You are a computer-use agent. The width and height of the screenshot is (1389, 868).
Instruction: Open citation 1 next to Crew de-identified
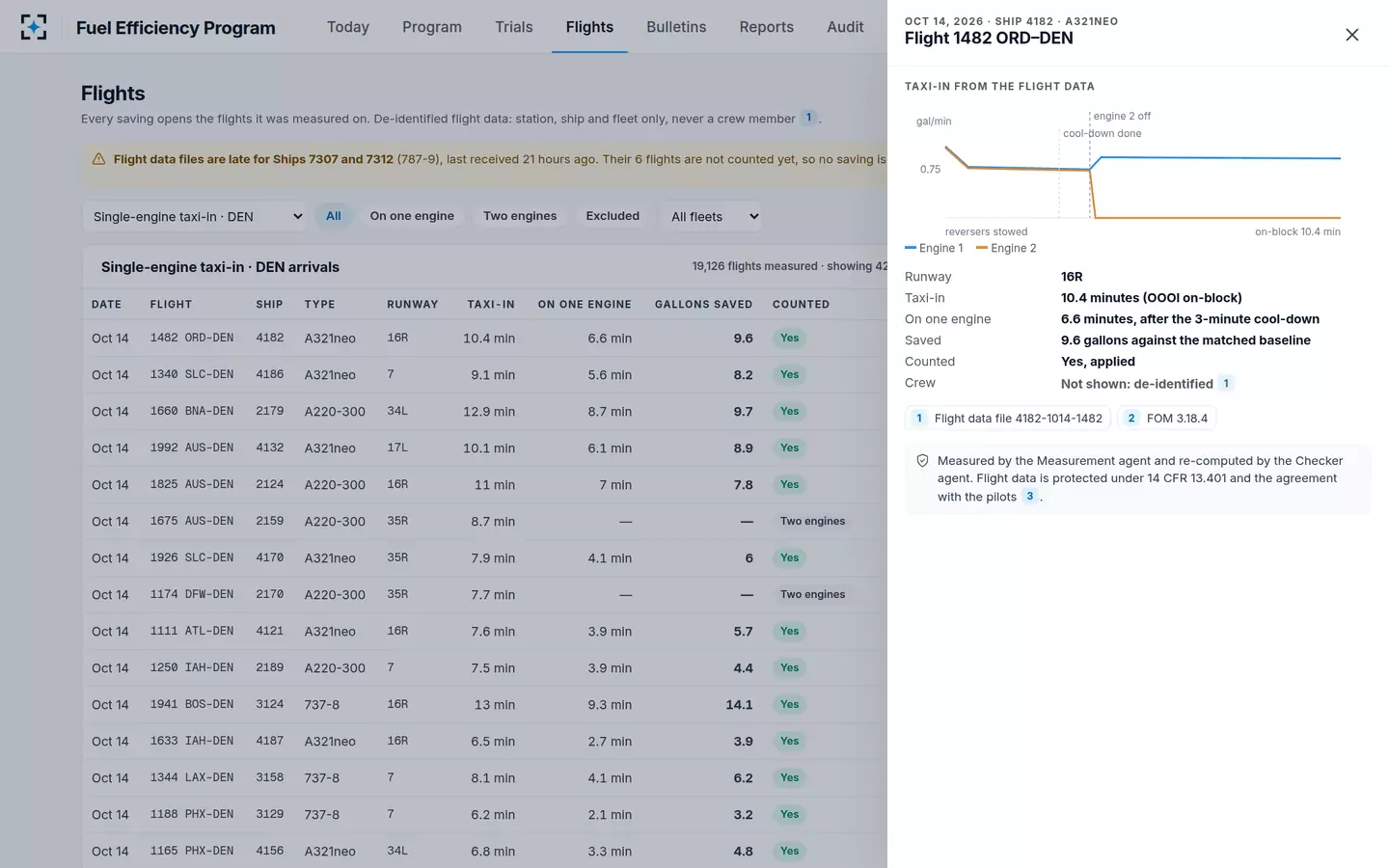pyautogui.click(x=1226, y=383)
